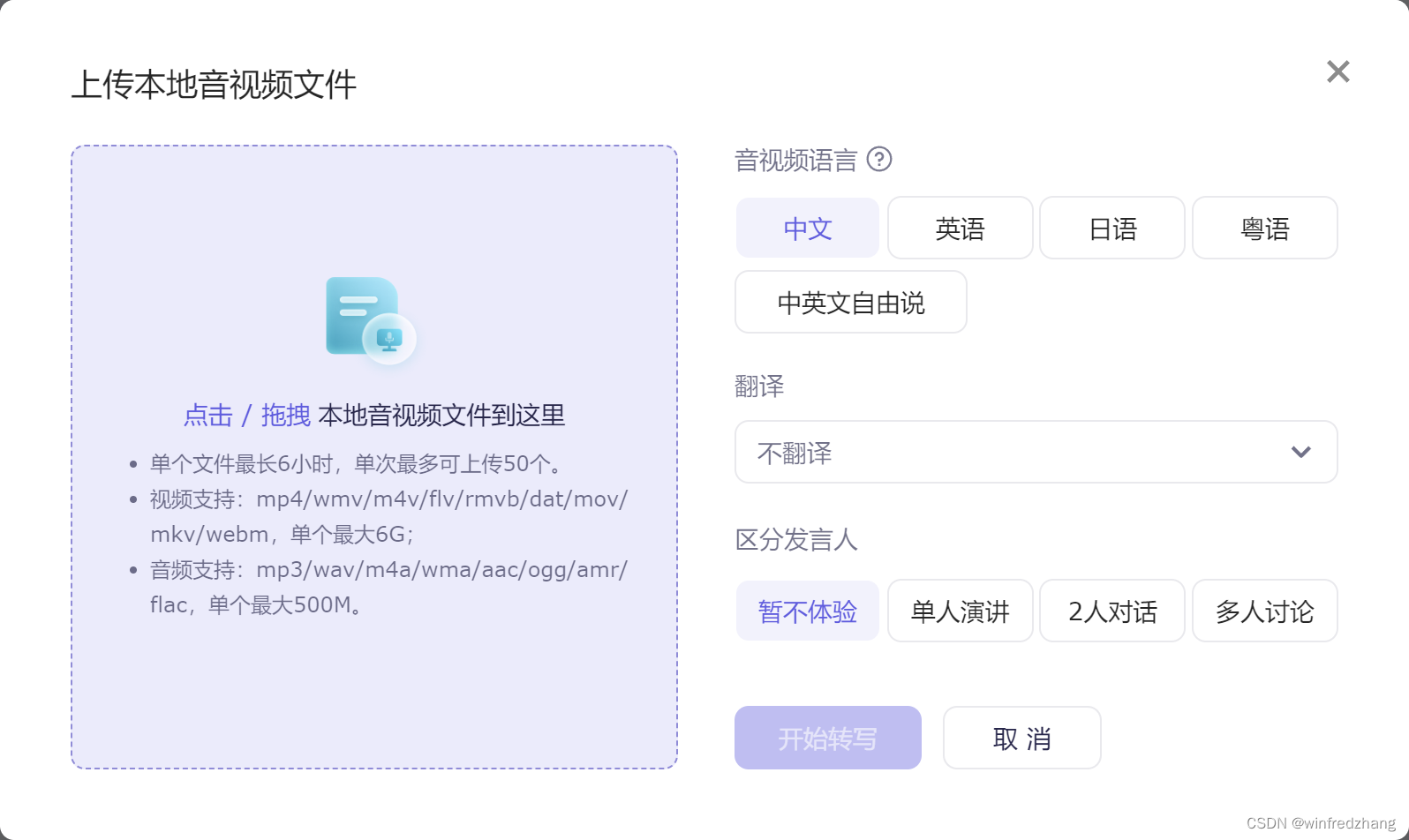This screenshot has width=1409, height=840.
Task: Click the 区分发言人 section label
Action: 796,539
